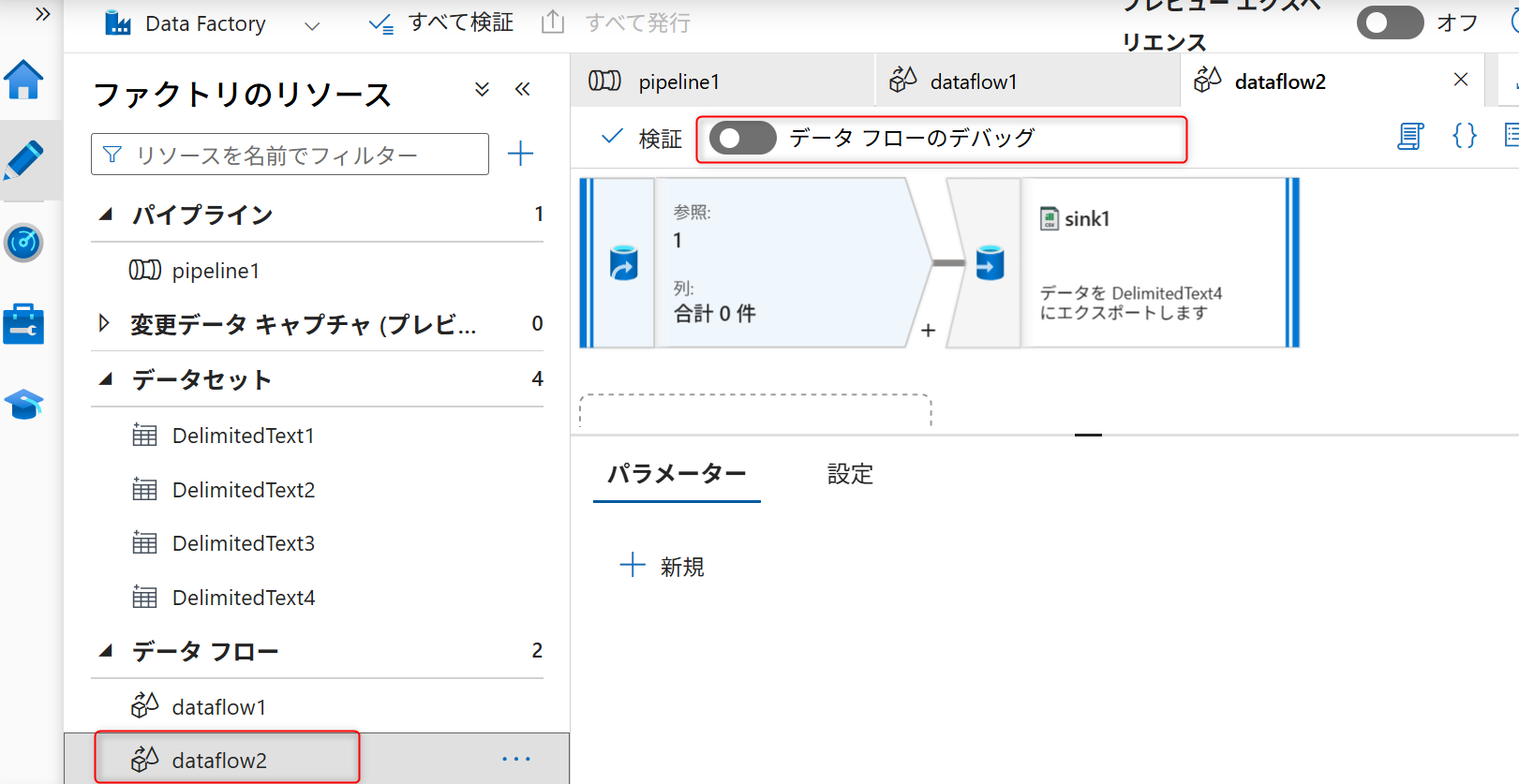Select DelimitedText1 dataset
Image resolution: width=1519 pixels, height=784 pixels.
(x=243, y=436)
